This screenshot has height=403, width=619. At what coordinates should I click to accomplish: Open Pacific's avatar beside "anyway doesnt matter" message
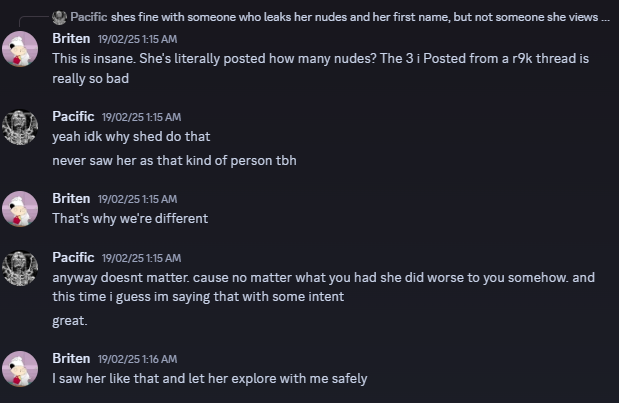[x=21, y=267]
